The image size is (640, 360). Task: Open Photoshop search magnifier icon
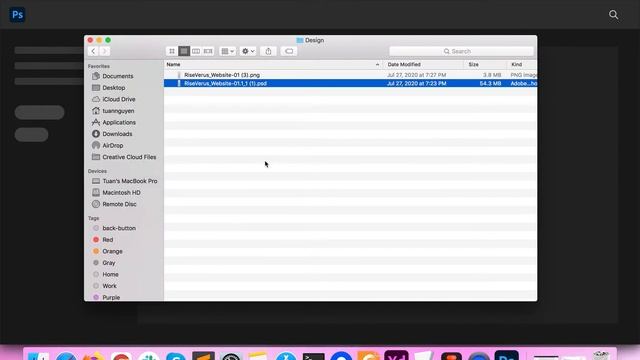click(x=613, y=15)
